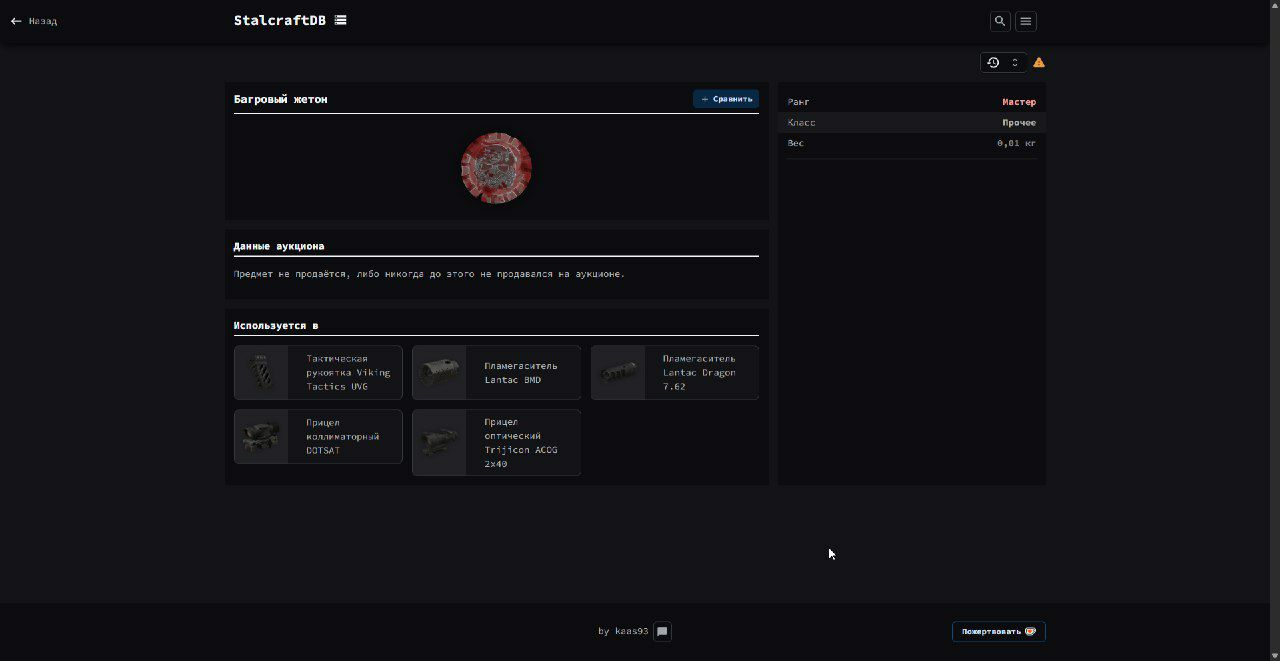Viewport: 1280px width, 661px height.
Task: Click the search magnifier icon in header
Action: point(1000,21)
